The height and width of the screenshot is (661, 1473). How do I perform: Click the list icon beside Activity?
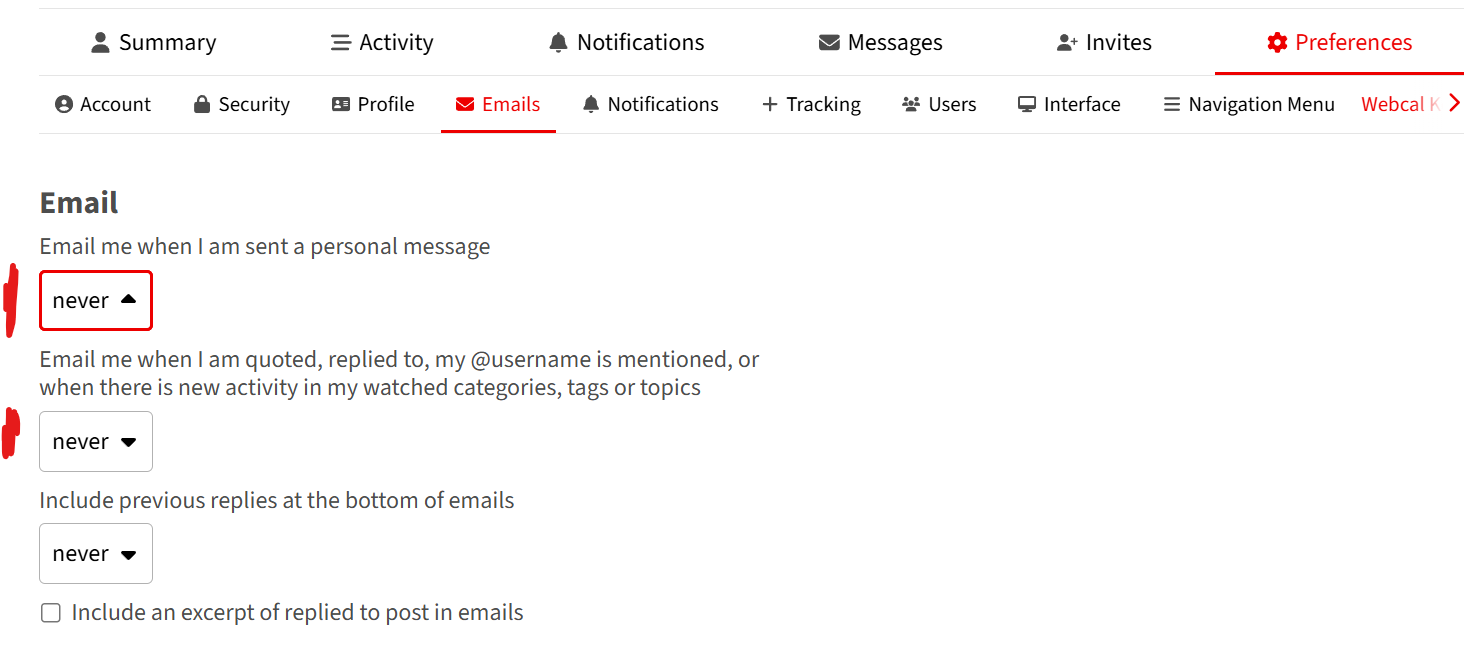click(341, 43)
